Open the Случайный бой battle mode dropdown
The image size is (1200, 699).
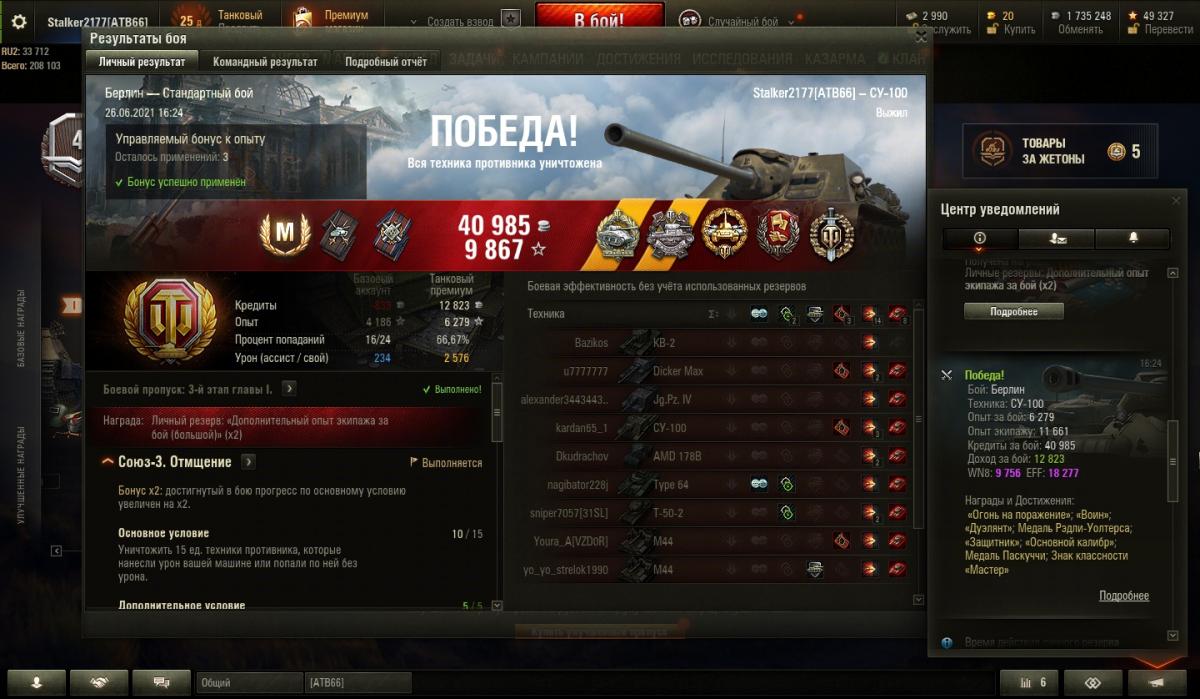tap(737, 21)
